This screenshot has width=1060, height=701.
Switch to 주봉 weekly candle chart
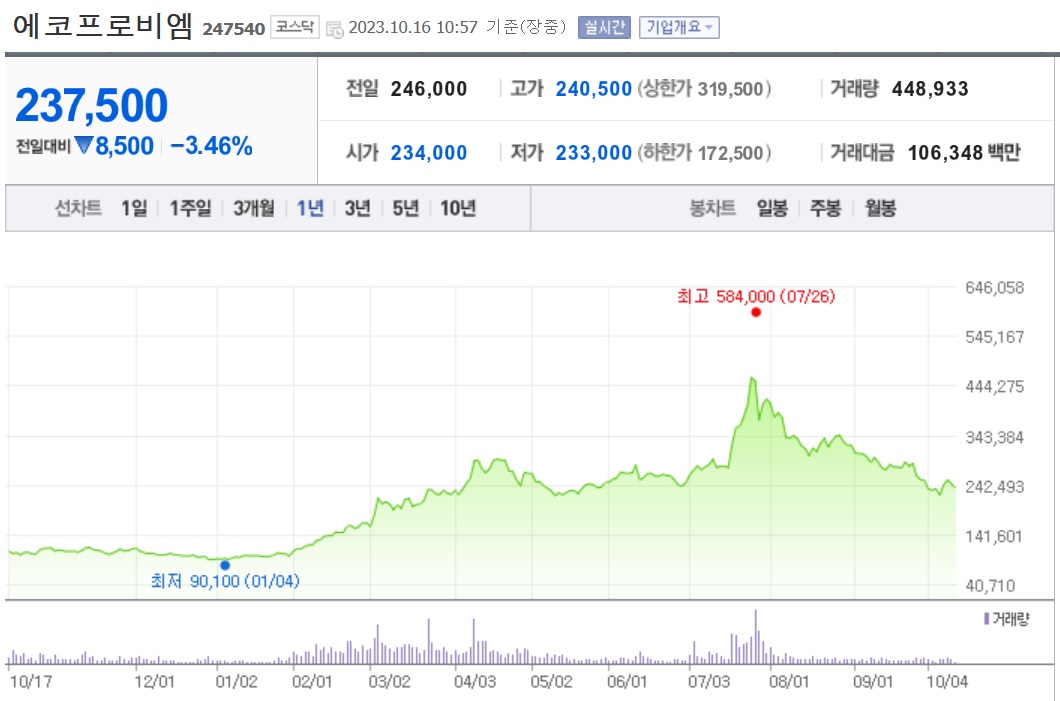point(825,208)
